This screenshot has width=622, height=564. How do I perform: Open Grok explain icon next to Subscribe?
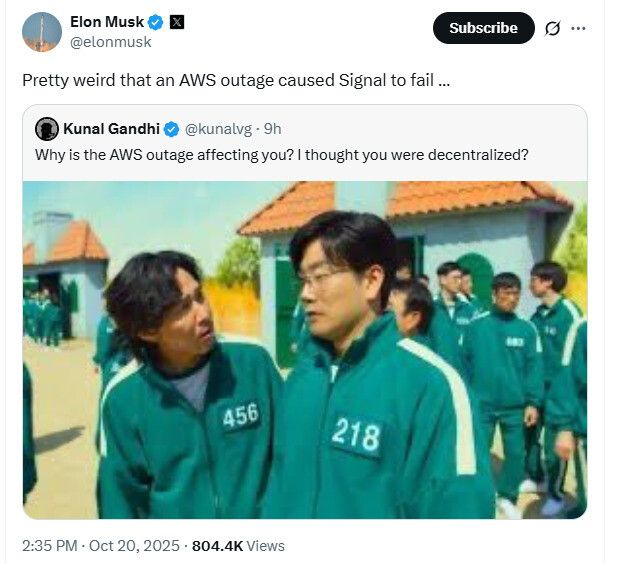(552, 28)
